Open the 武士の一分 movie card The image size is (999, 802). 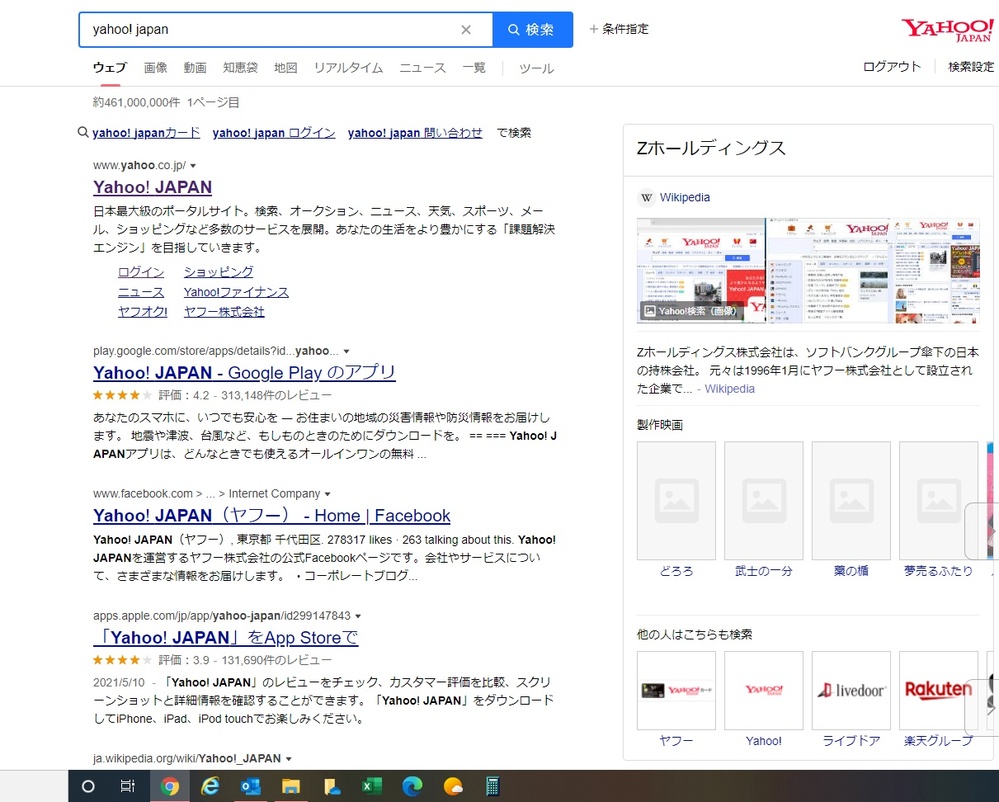tap(763, 510)
